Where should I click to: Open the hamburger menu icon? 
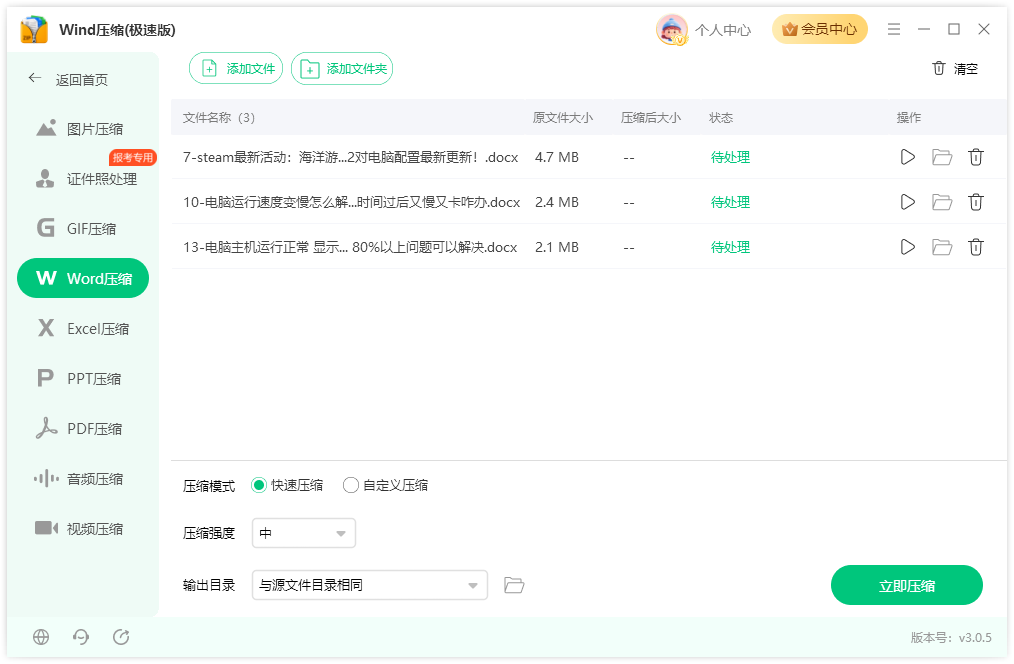894,29
